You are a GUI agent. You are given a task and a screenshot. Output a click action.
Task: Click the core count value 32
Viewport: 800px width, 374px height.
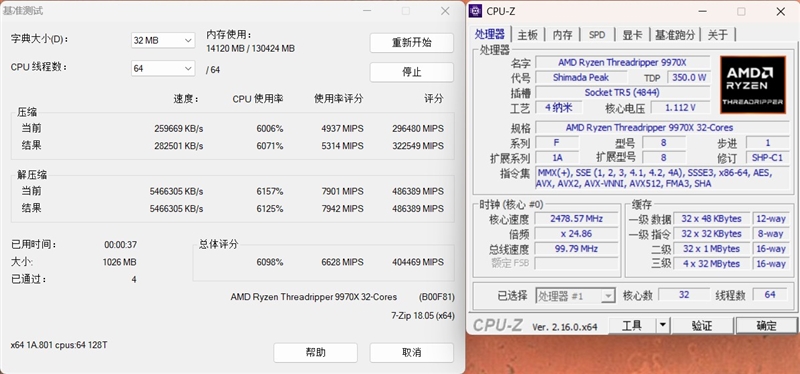point(684,295)
